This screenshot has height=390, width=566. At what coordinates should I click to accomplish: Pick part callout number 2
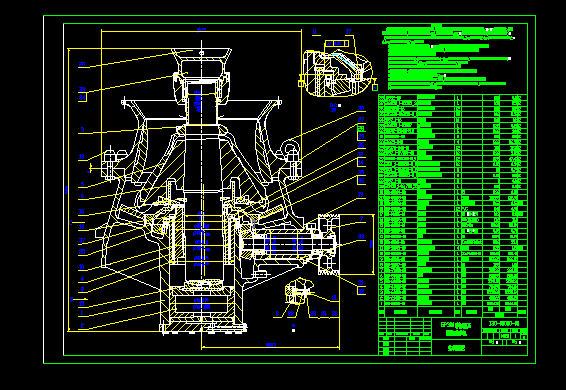82,326
